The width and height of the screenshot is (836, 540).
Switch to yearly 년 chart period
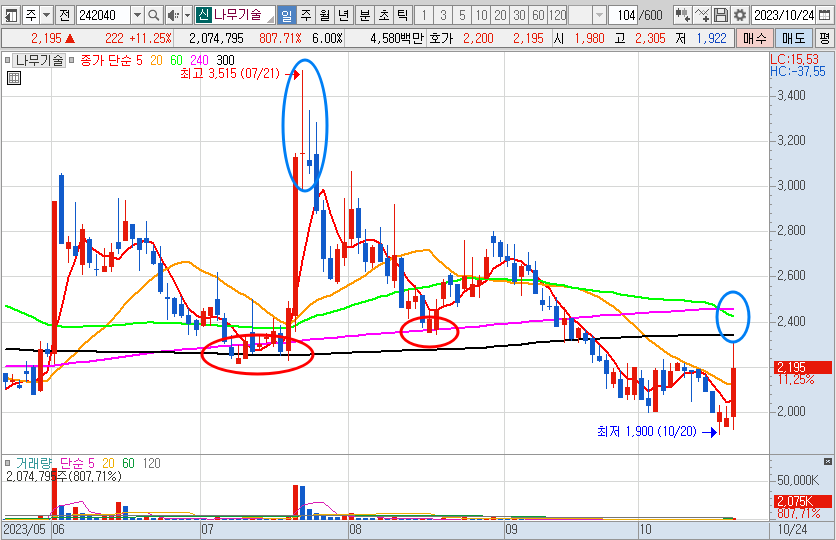click(344, 15)
